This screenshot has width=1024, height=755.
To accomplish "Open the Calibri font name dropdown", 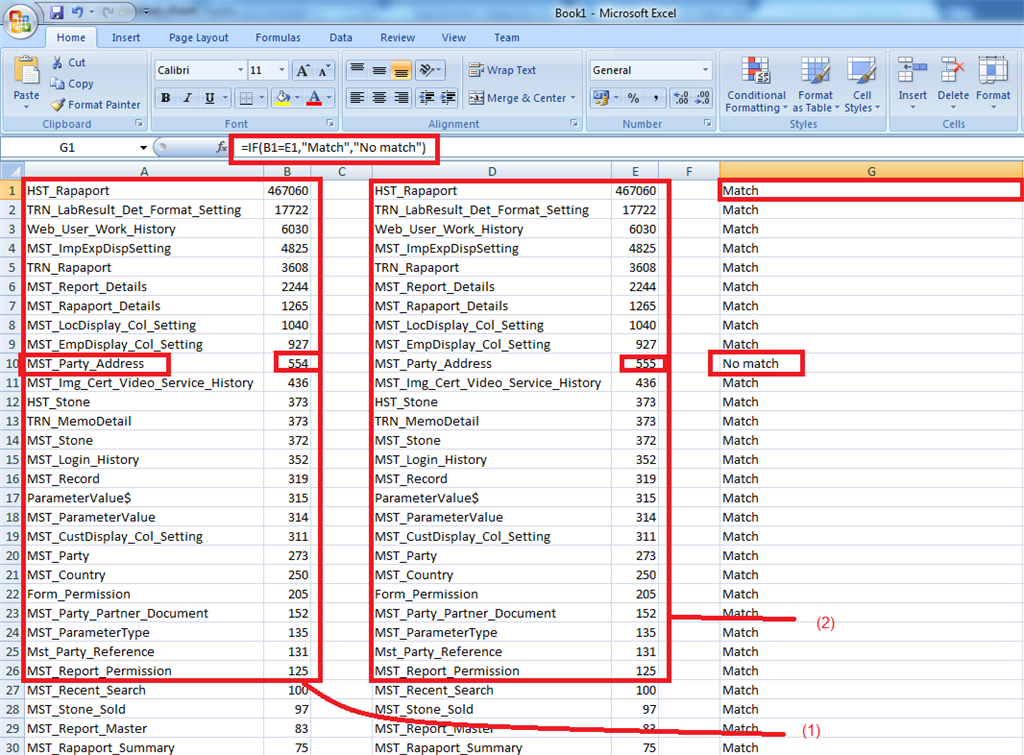I will (240, 70).
